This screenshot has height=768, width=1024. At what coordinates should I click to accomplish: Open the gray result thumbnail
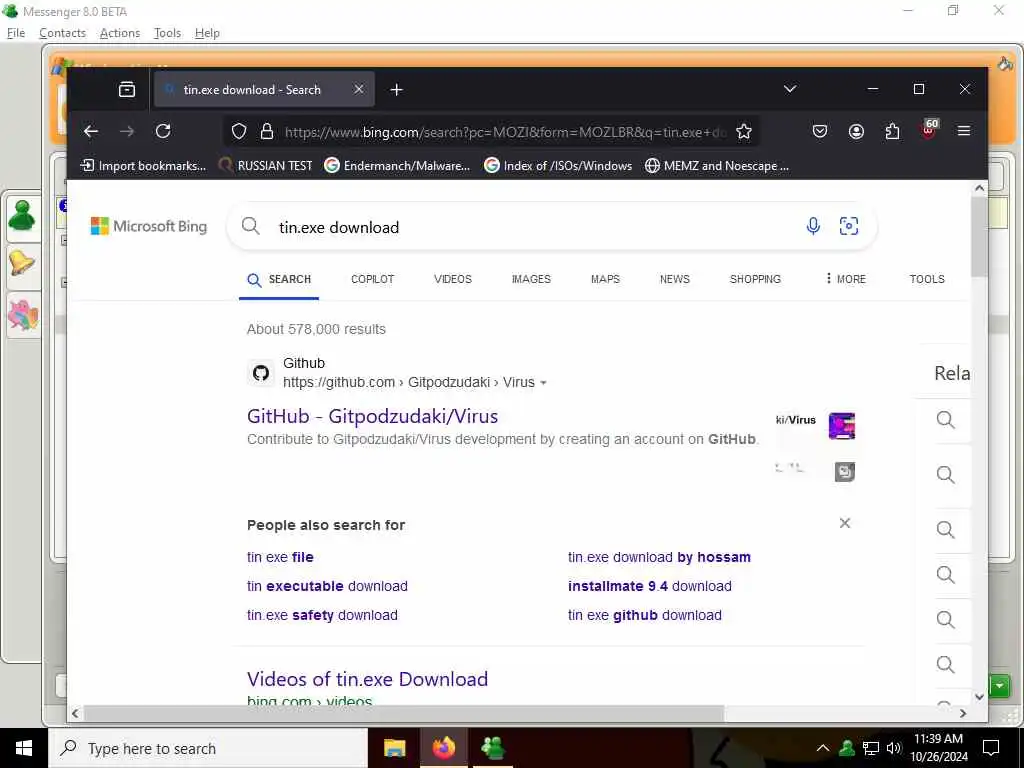pos(845,472)
